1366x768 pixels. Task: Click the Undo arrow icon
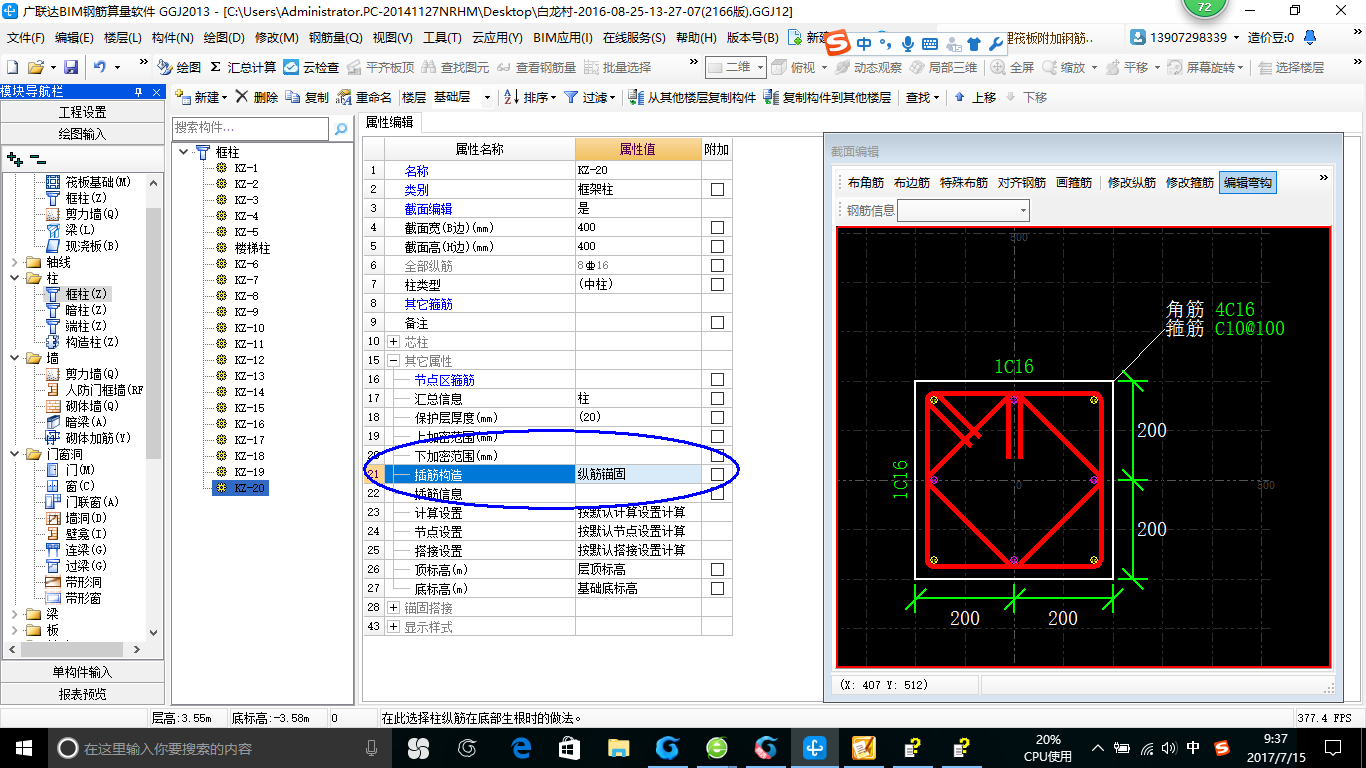tap(100, 67)
